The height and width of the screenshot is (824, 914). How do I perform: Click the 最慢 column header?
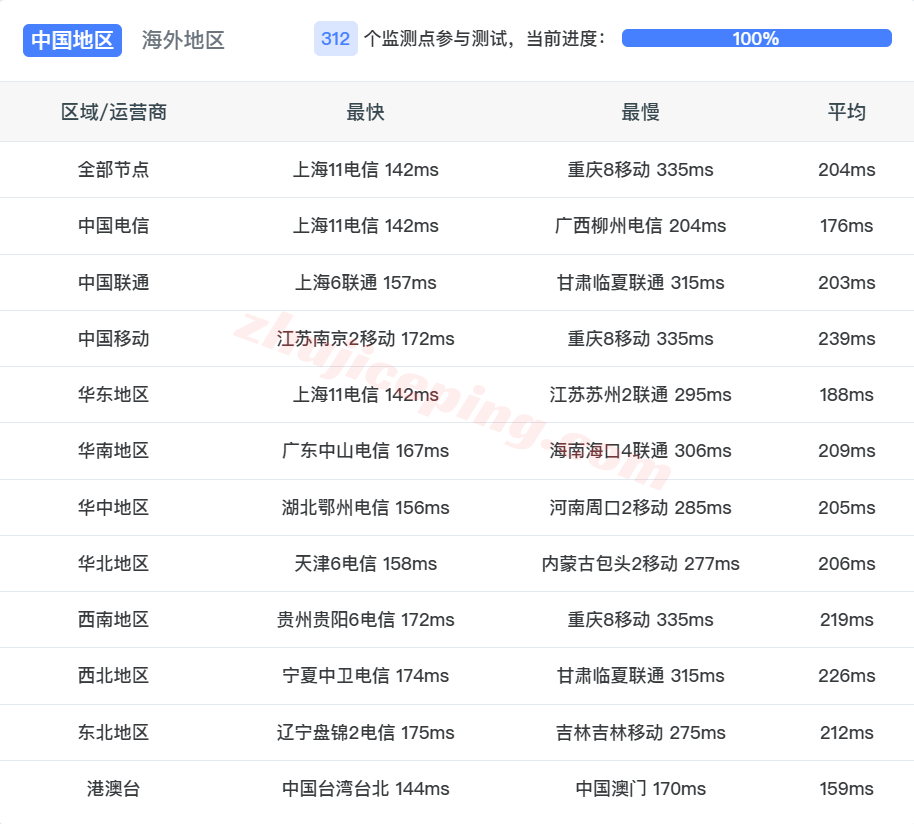pyautogui.click(x=640, y=112)
